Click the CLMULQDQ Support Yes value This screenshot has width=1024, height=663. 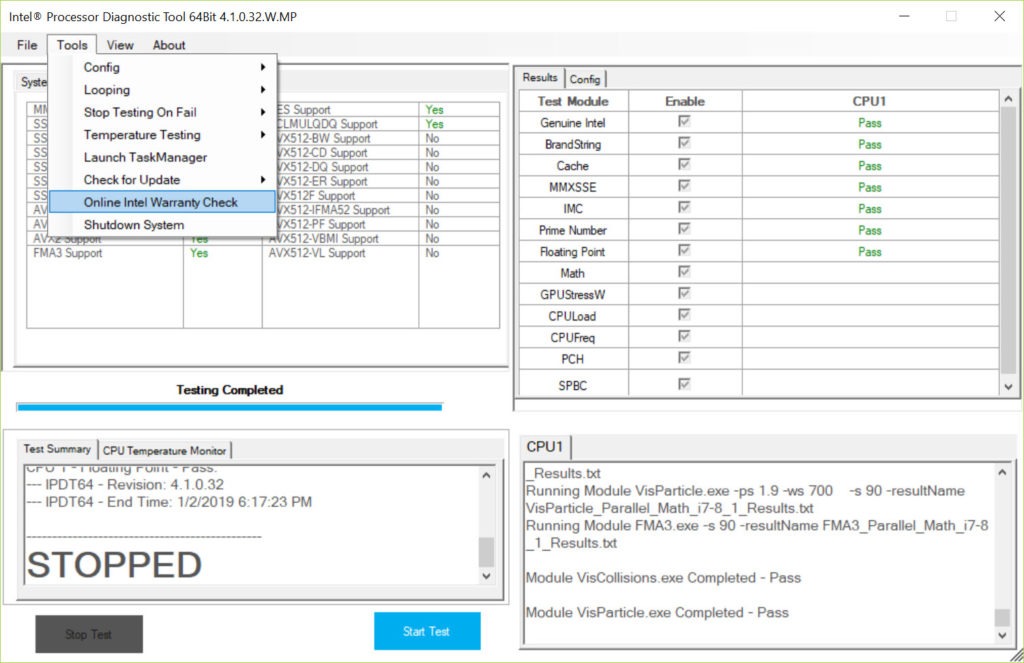434,124
